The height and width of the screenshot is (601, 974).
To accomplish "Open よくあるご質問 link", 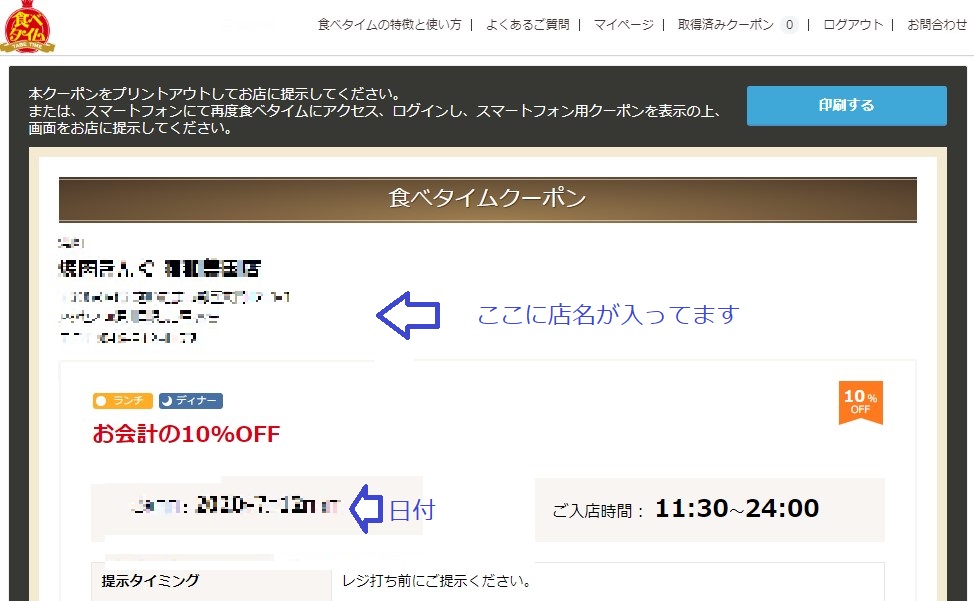I will [527, 25].
